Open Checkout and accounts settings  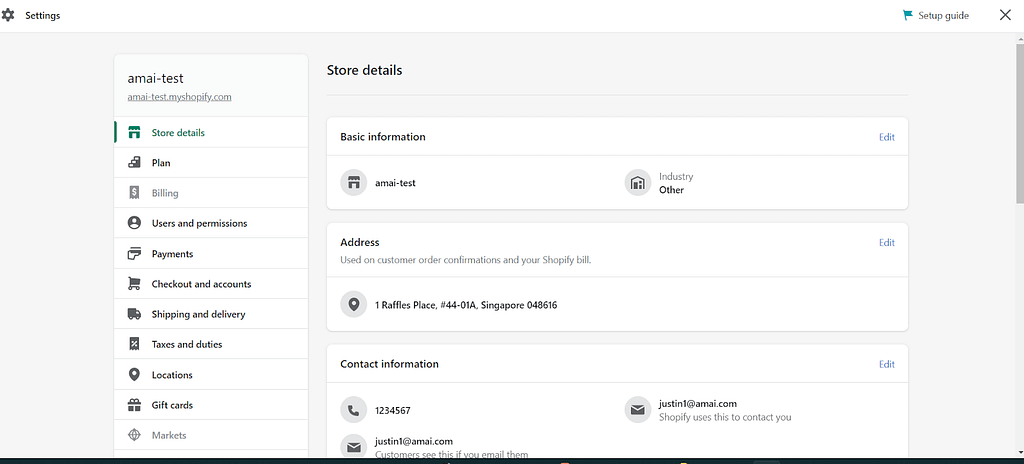pyautogui.click(x=211, y=284)
